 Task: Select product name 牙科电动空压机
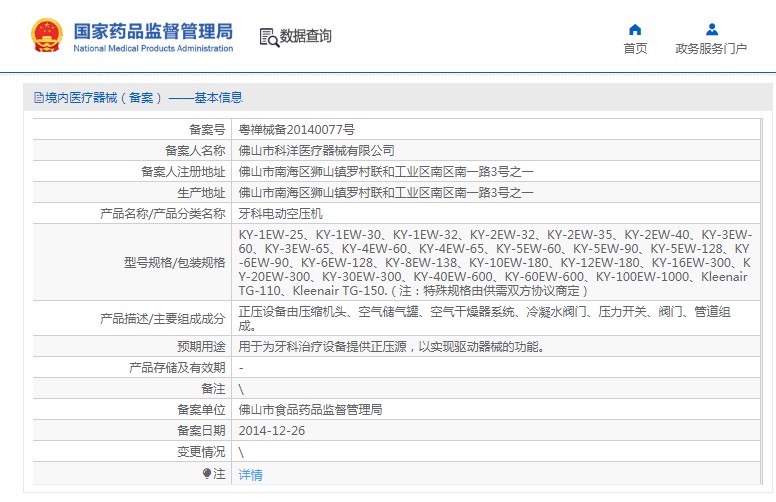click(280, 214)
